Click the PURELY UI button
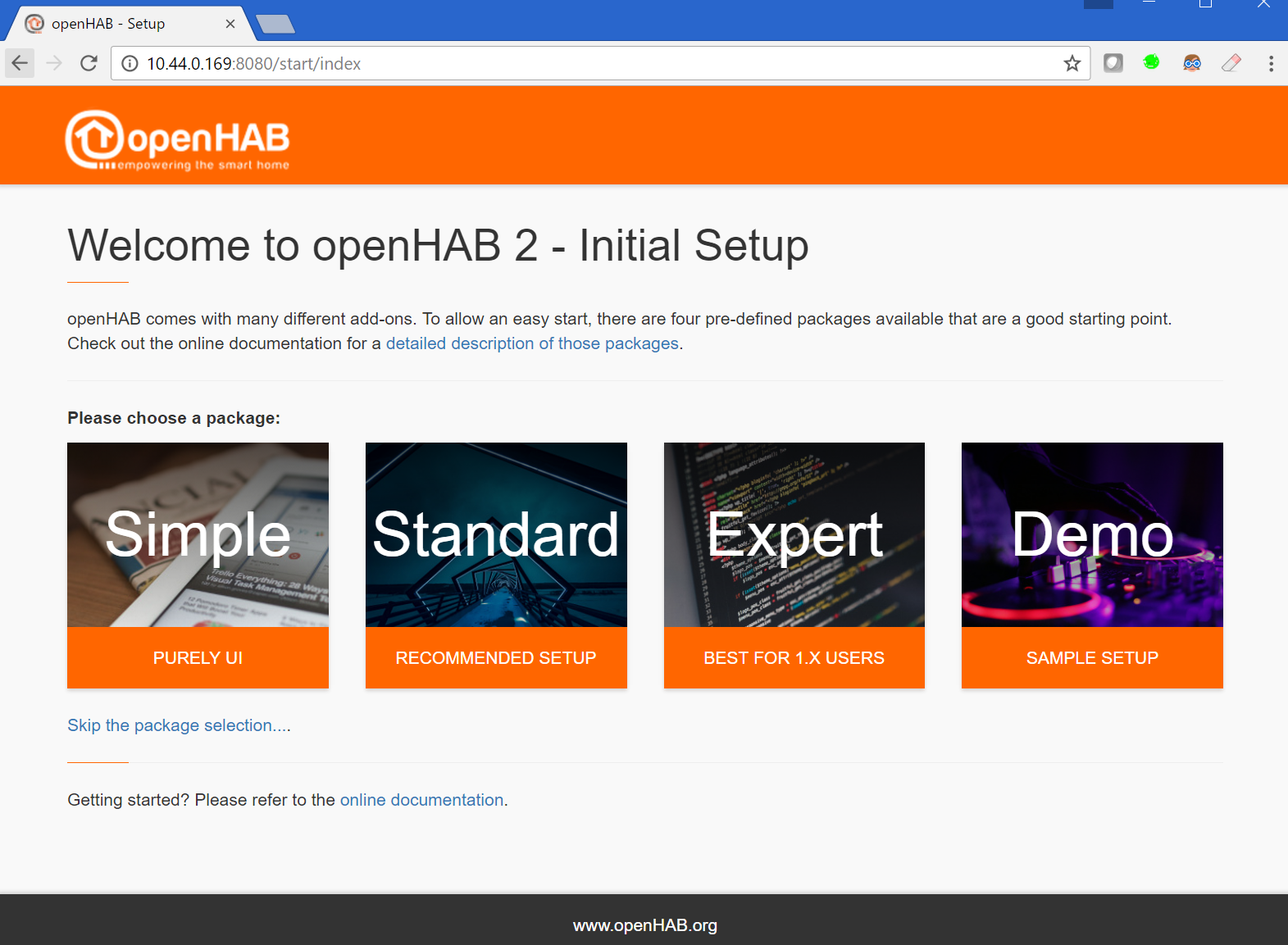 (198, 658)
